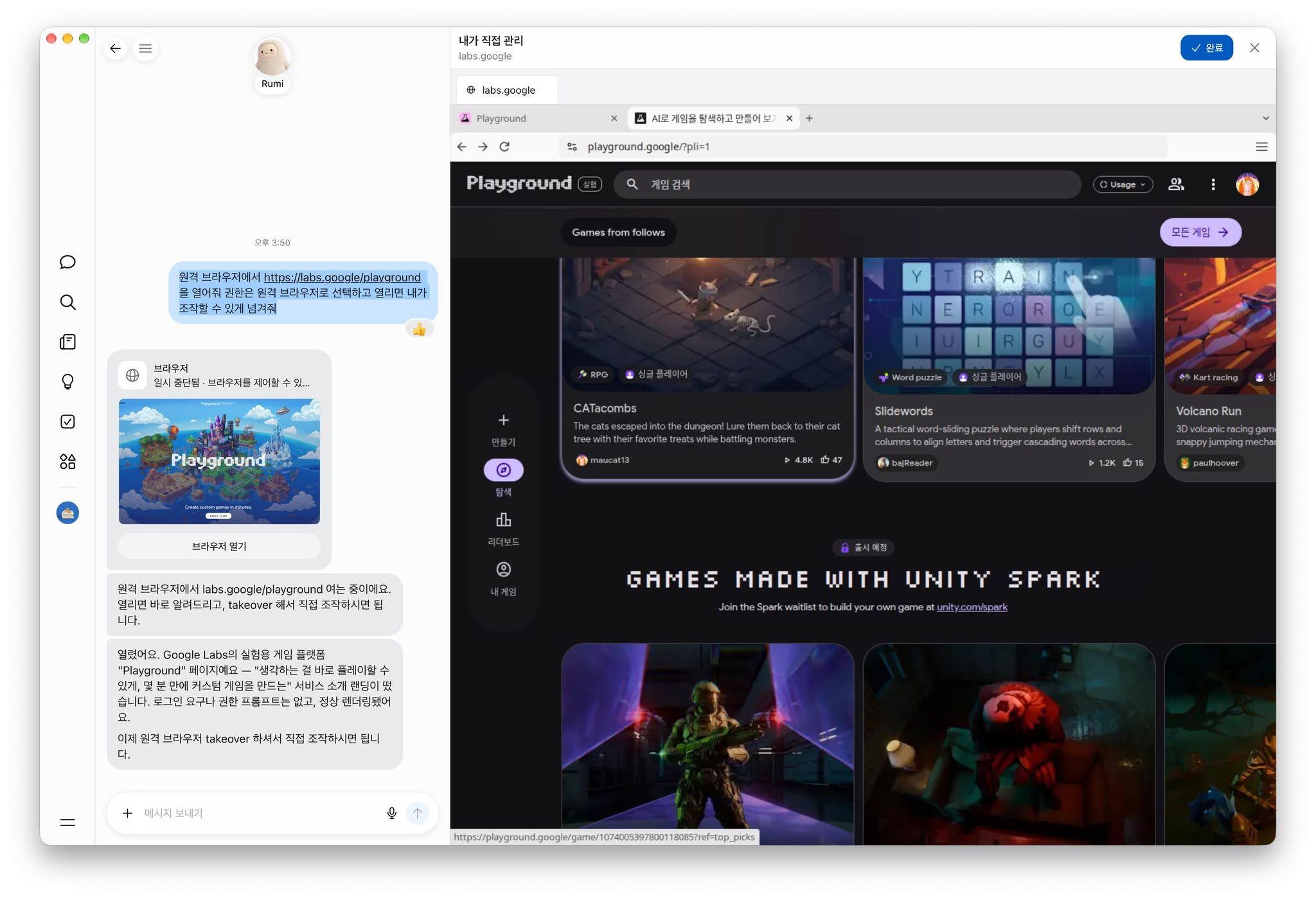Click the 게임 검색 search field
The width and height of the screenshot is (1316, 898).
(x=847, y=184)
